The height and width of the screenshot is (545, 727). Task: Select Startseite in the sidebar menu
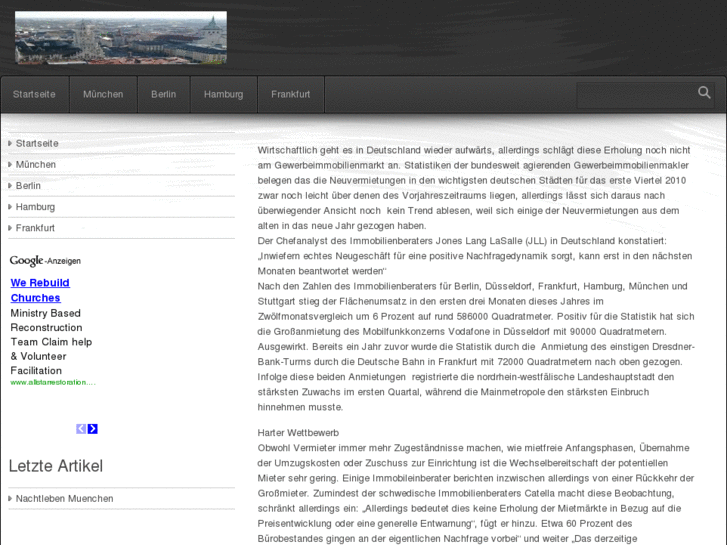pyautogui.click(x=37, y=143)
